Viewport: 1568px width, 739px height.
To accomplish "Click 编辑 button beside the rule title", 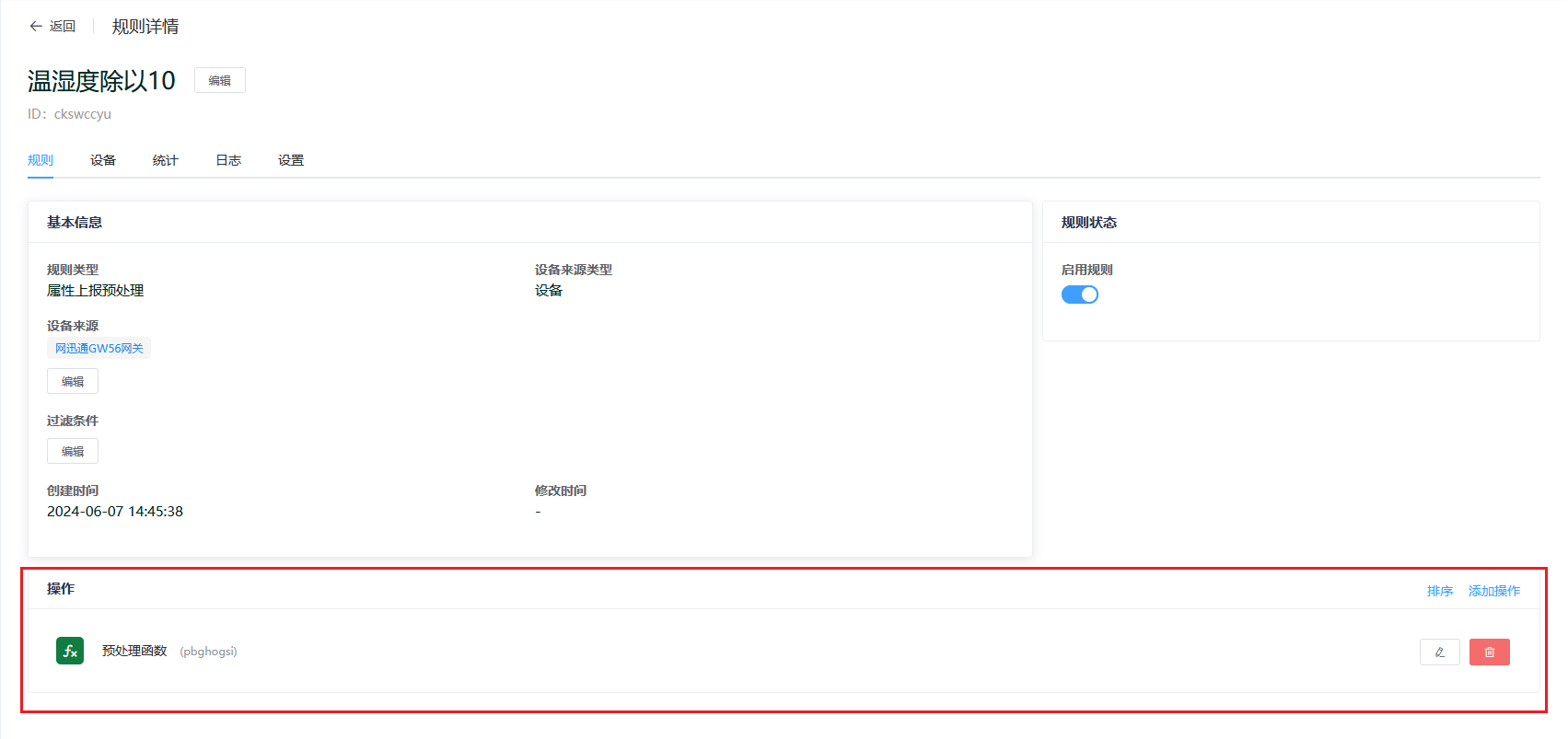I will 219,81.
